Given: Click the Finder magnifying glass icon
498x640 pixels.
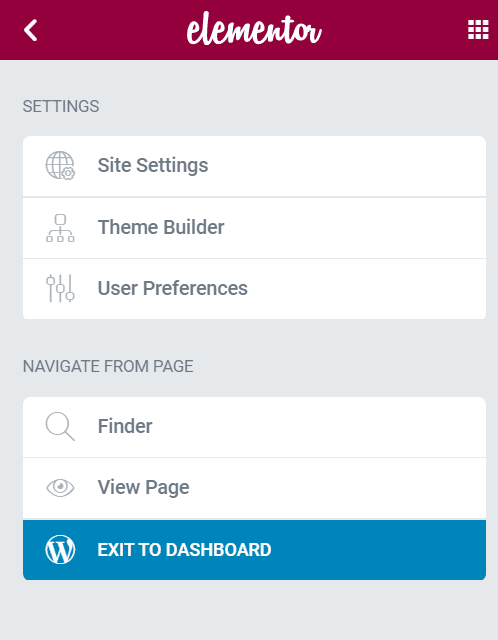Looking at the screenshot, I should click(60, 427).
